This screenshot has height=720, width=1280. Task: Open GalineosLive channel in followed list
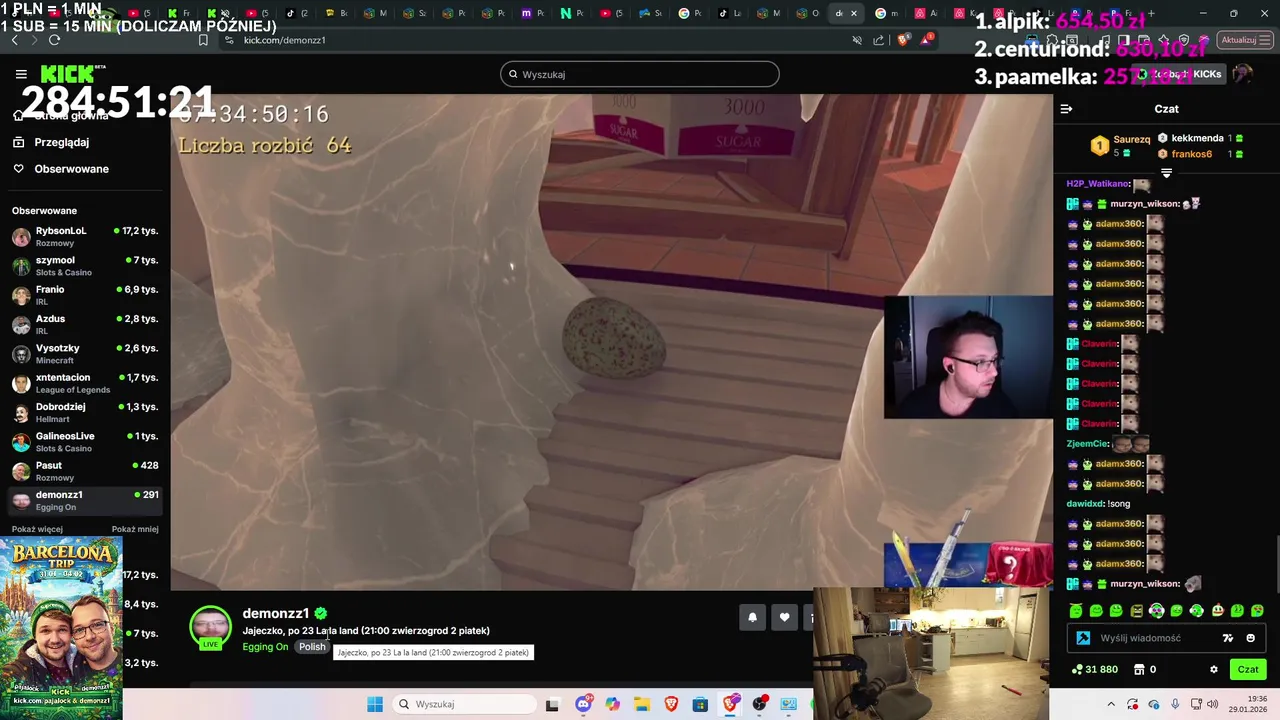point(85,442)
